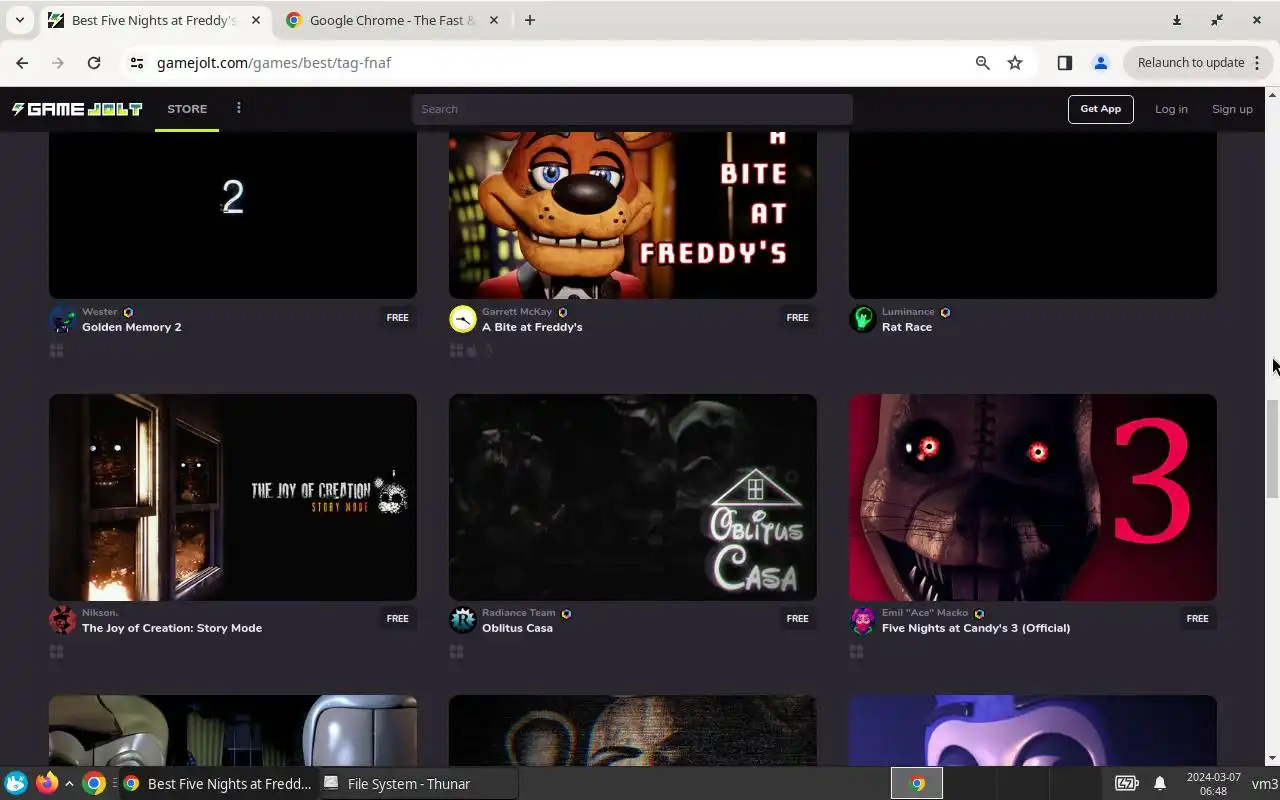
Task: Bookmark this page with the star icon
Action: pos(1015,62)
